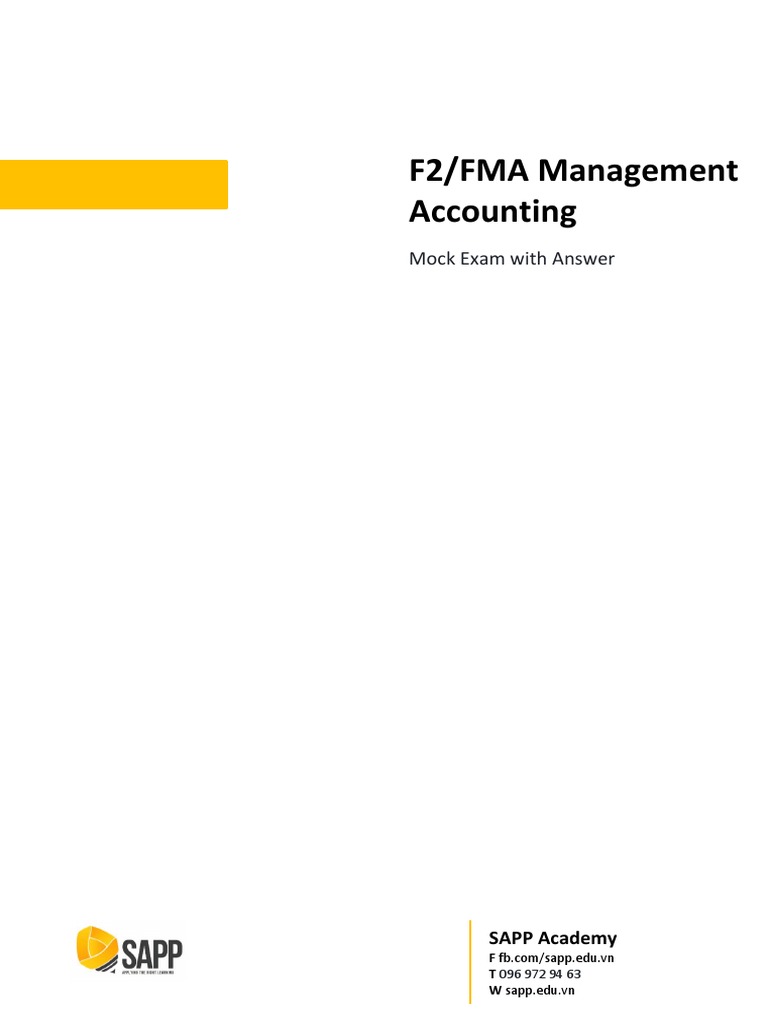768x1024 pixels.
Task: Click the phone number 096 972 94 63
Action: (x=540, y=974)
